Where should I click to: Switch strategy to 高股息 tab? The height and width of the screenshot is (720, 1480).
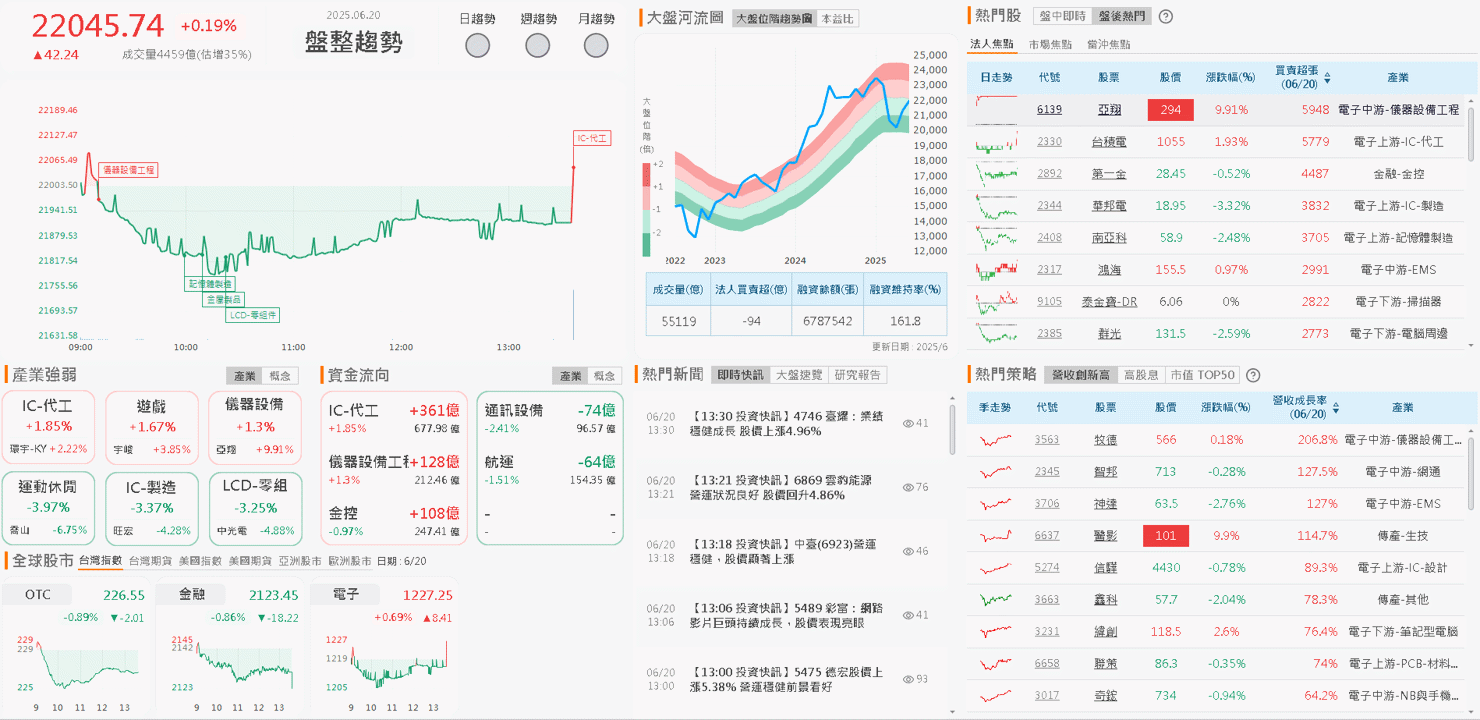pos(1140,375)
